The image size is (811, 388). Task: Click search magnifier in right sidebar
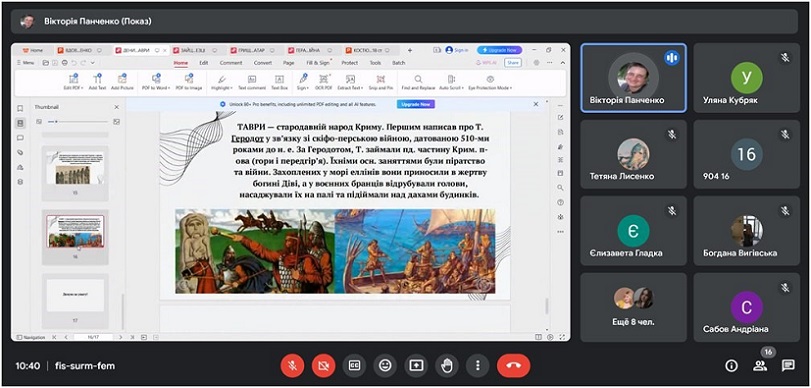click(561, 187)
